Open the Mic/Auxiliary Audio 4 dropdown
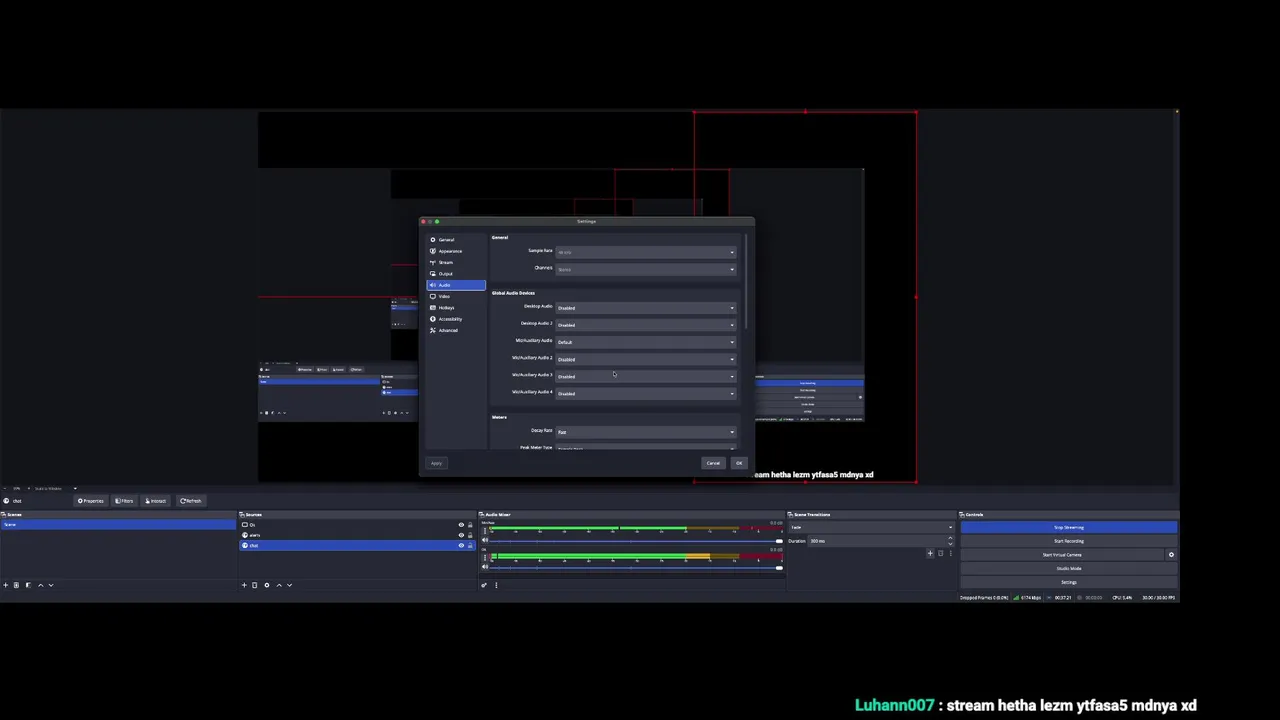This screenshot has height=720, width=1280. pyautogui.click(x=646, y=393)
